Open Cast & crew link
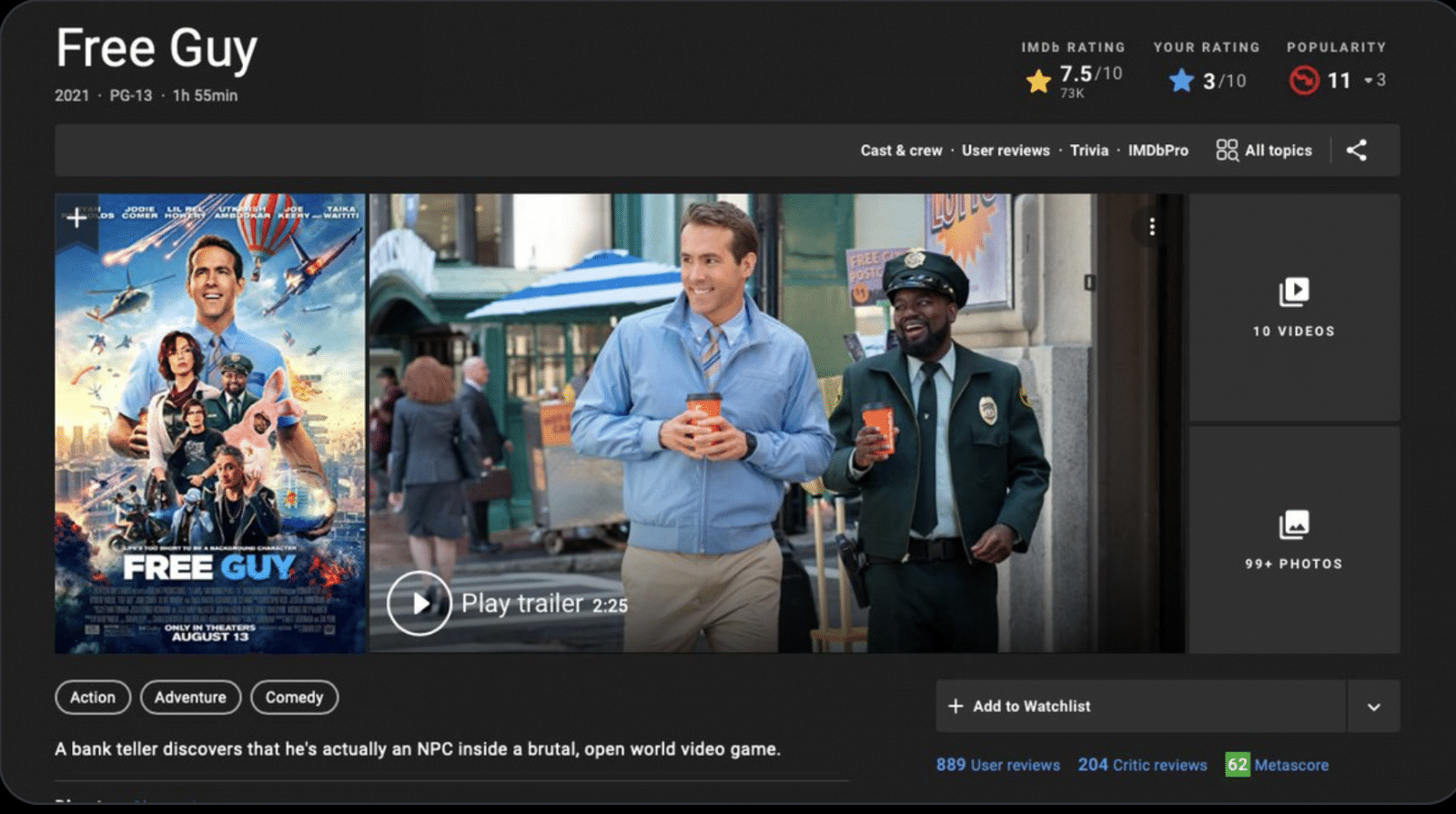The height and width of the screenshot is (814, 1456). [901, 150]
